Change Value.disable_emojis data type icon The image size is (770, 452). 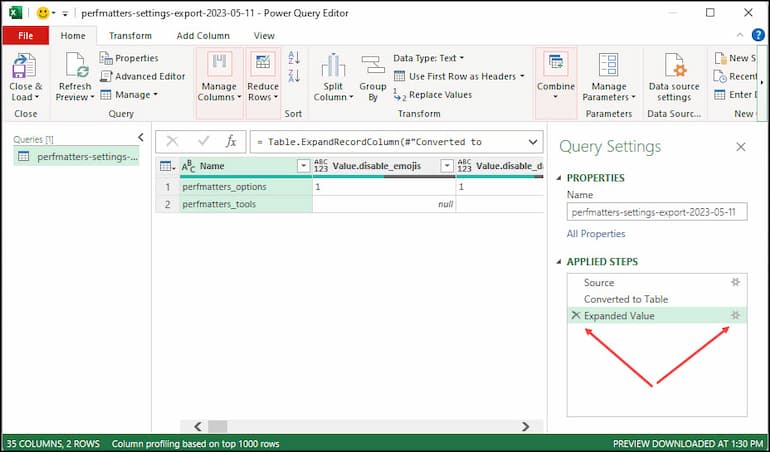pos(321,166)
